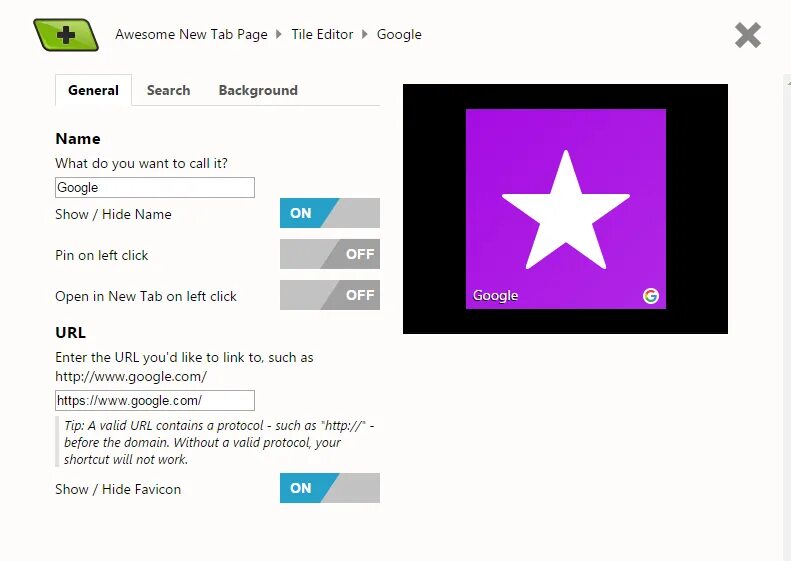Click the 'Open in New Tab on left click' label
The image size is (791, 561).
146,296
